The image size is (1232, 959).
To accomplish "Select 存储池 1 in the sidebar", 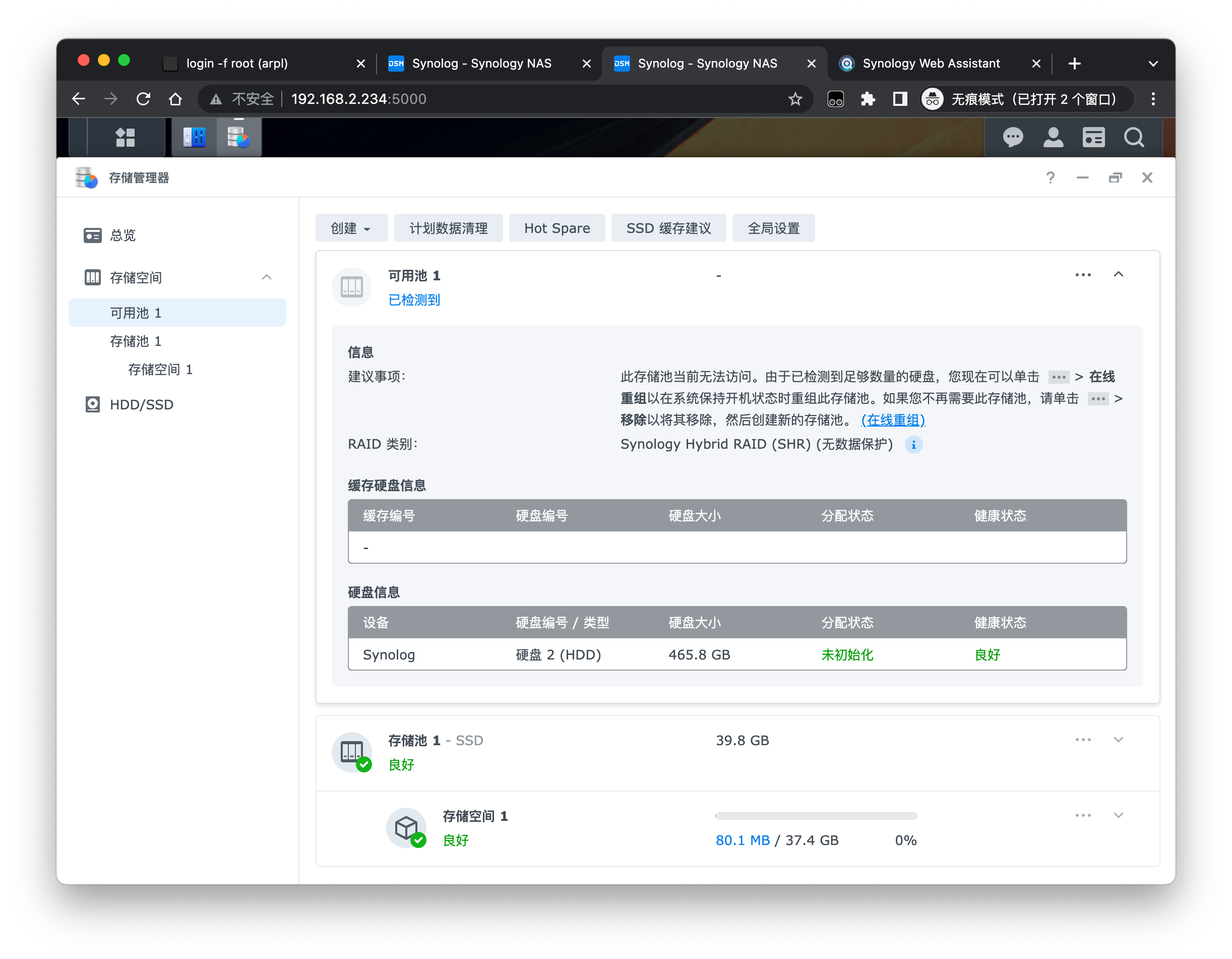I will [x=177, y=341].
